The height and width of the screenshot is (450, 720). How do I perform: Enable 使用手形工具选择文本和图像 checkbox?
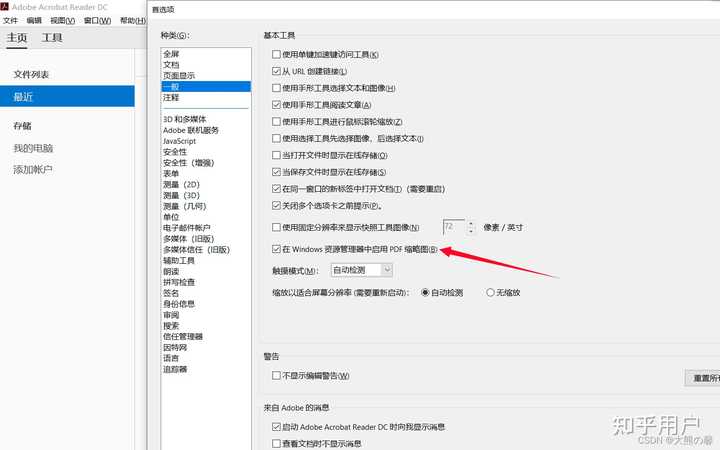(x=276, y=88)
